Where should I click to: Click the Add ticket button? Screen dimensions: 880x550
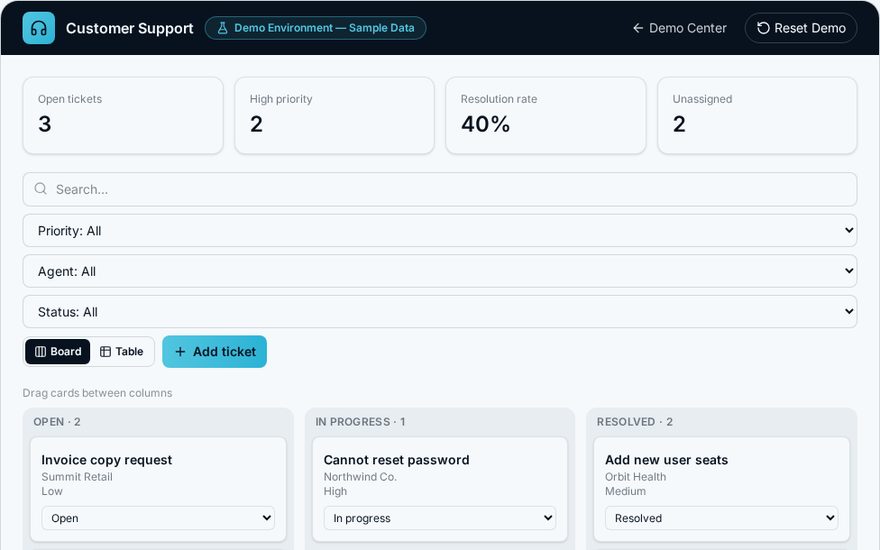pos(214,351)
